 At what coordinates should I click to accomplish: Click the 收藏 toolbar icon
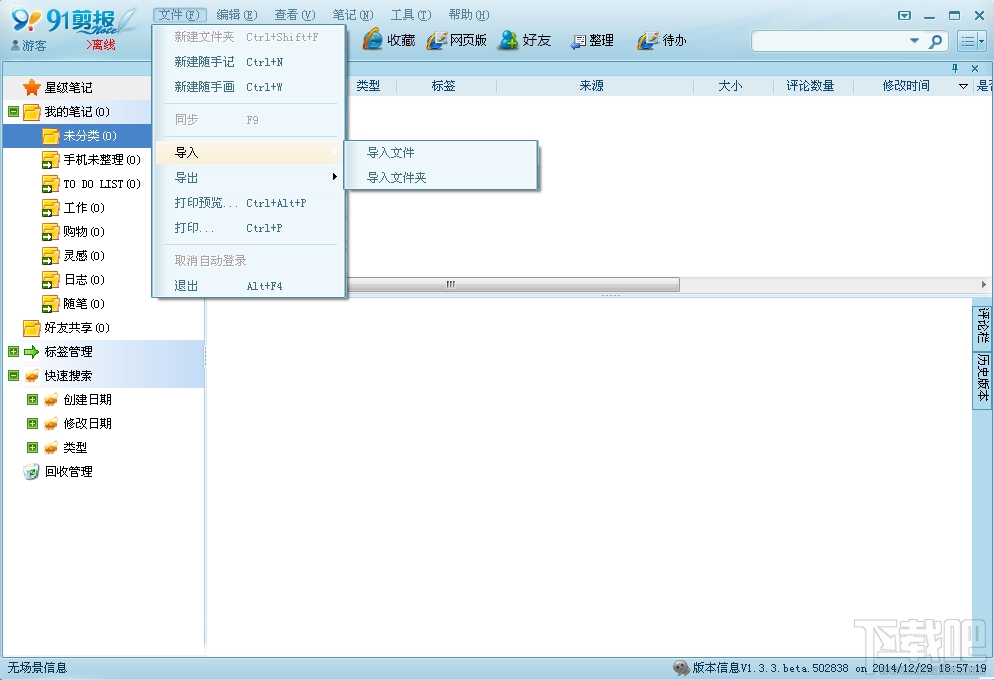coord(373,40)
